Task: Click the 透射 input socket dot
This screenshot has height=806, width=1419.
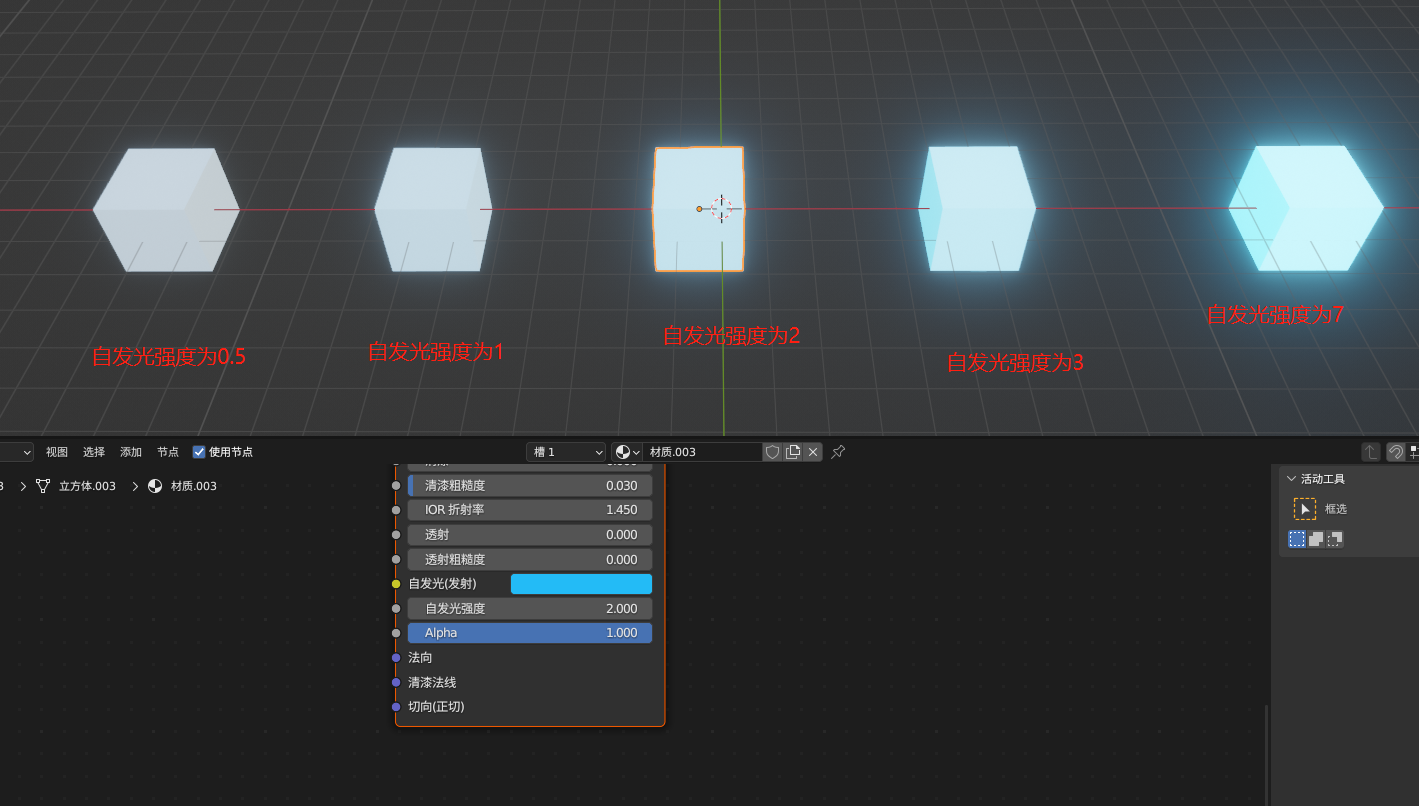Action: click(396, 535)
